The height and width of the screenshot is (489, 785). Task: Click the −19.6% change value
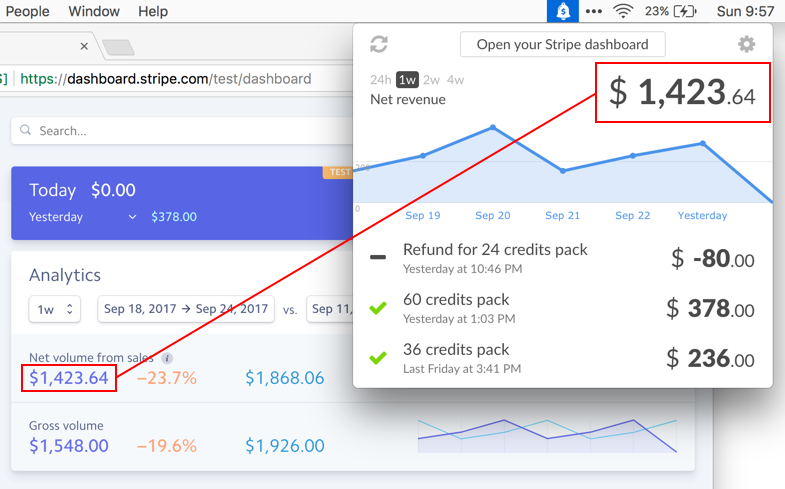tap(167, 445)
